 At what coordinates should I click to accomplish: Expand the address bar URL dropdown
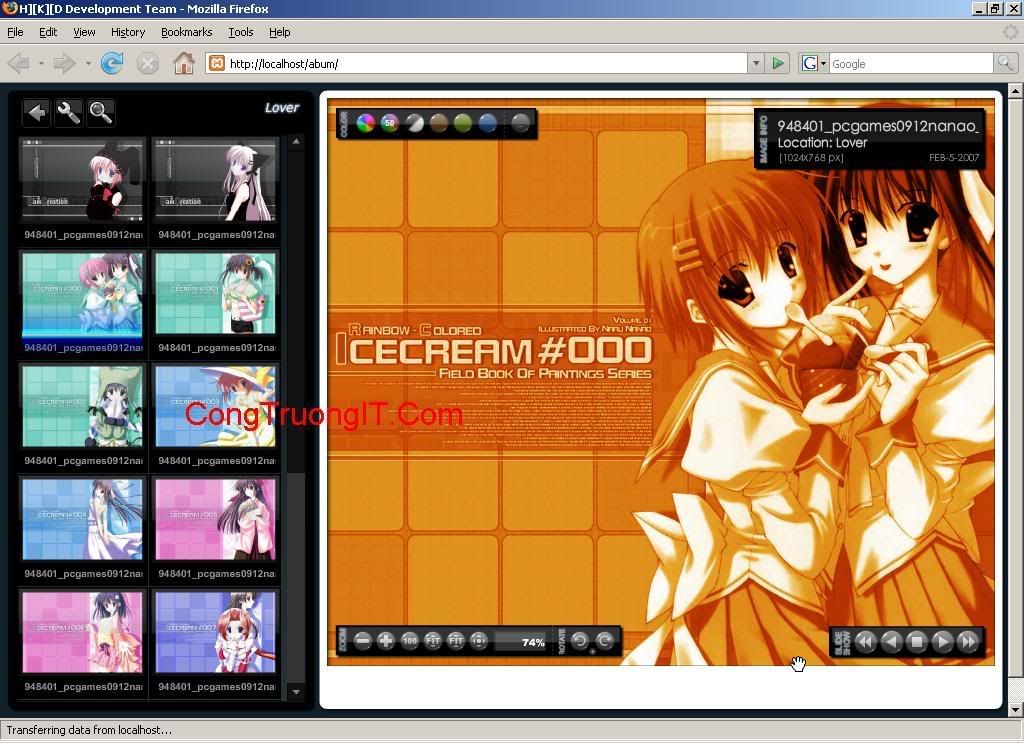tap(756, 63)
